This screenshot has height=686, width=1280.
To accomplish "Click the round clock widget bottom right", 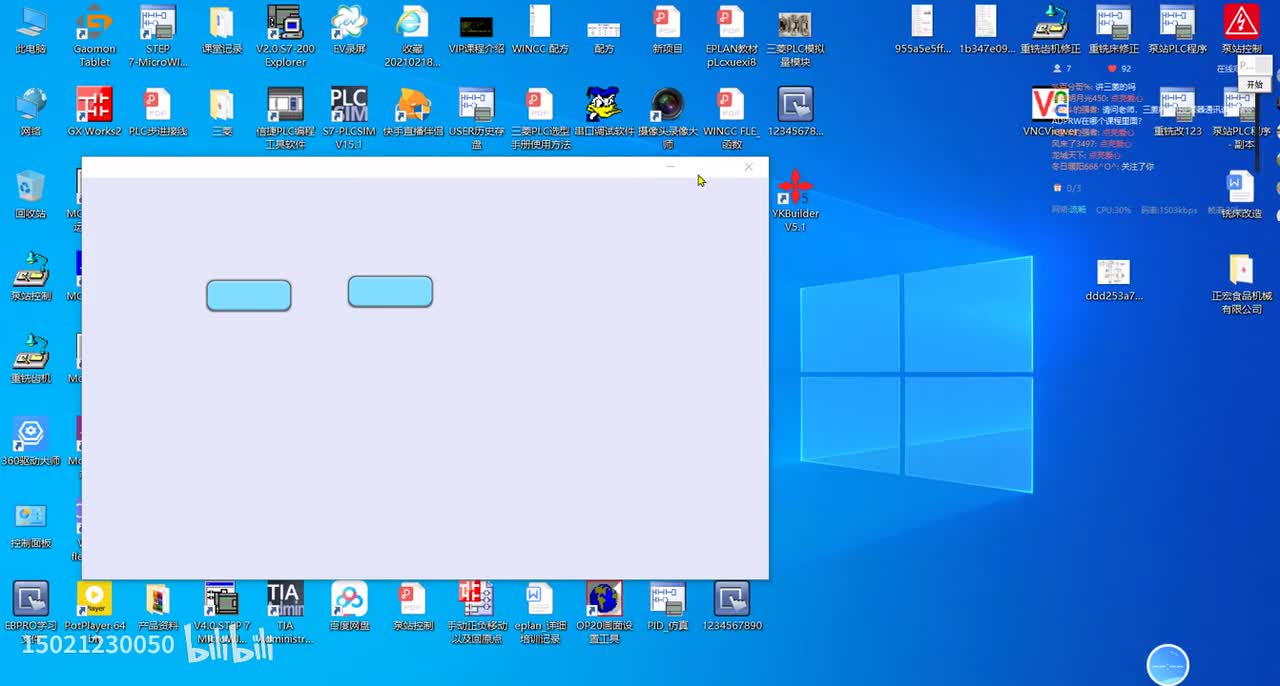I will (1168, 665).
